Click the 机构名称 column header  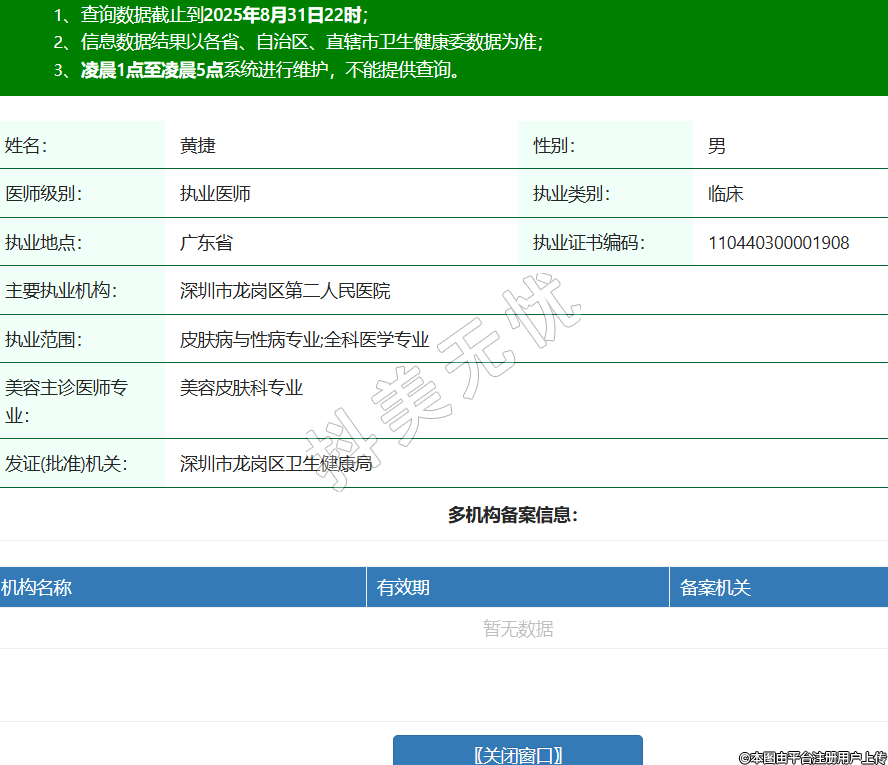coord(36,588)
